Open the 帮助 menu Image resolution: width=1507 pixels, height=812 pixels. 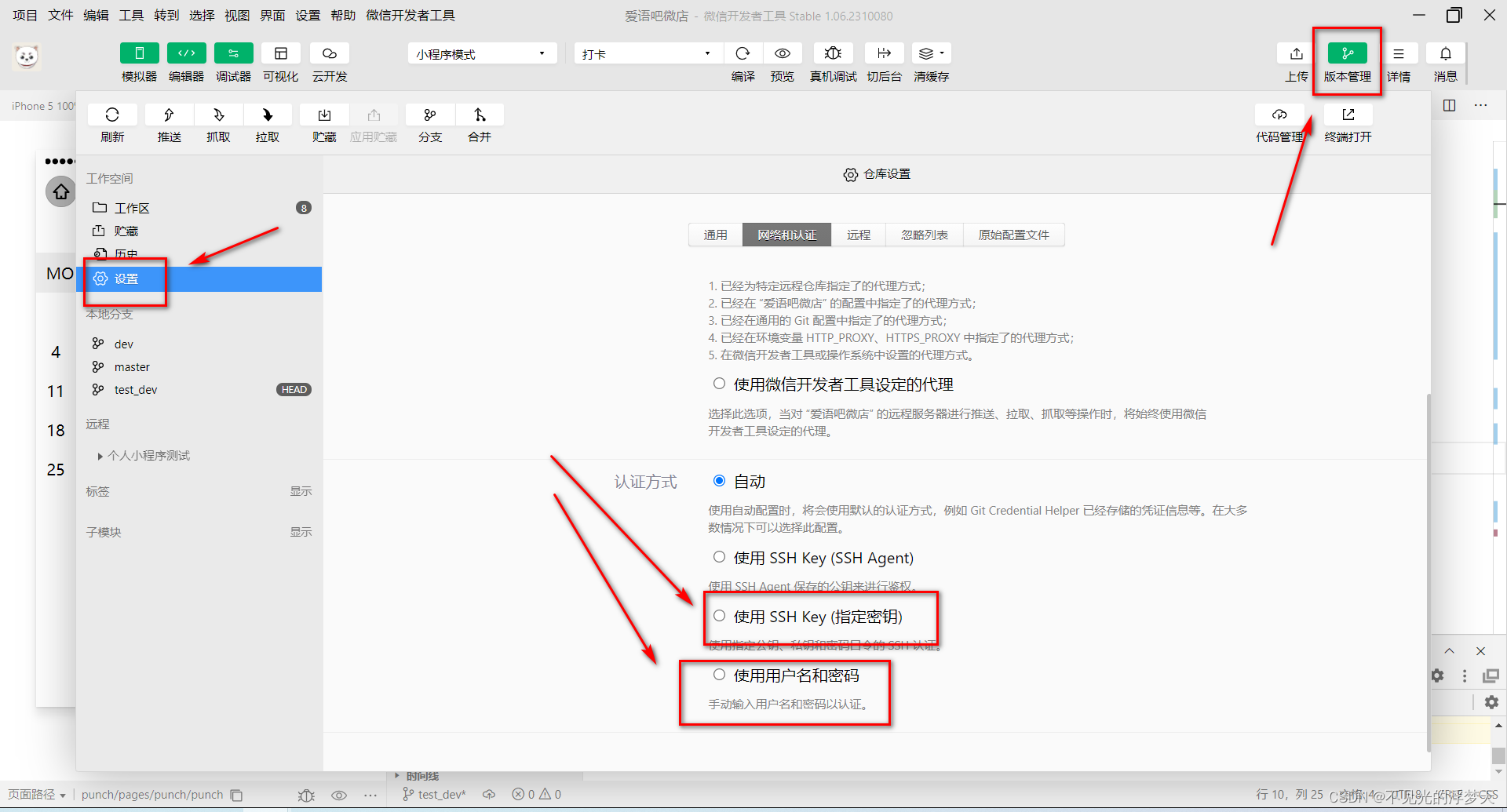pyautogui.click(x=343, y=16)
